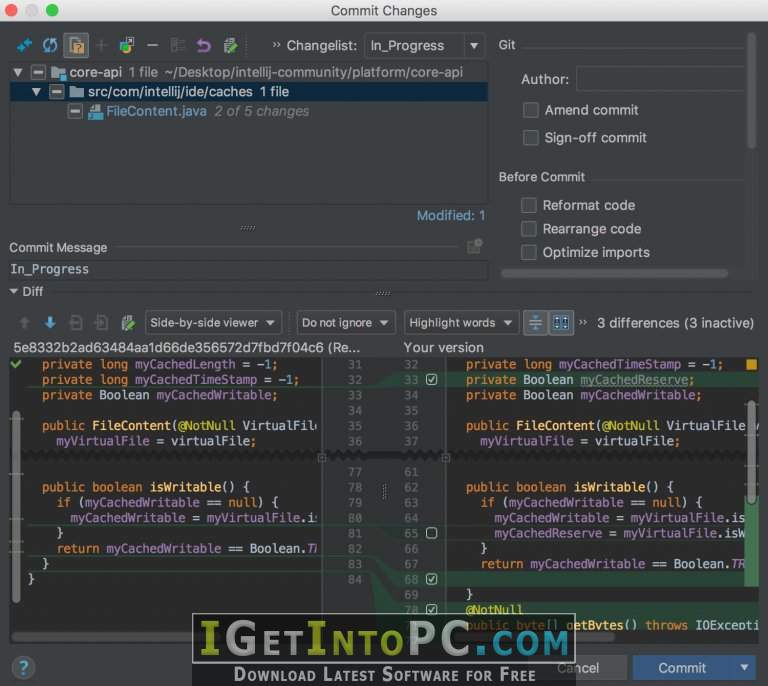The height and width of the screenshot is (686, 768).
Task: Click the FileContent.java file icon
Action: [95, 112]
